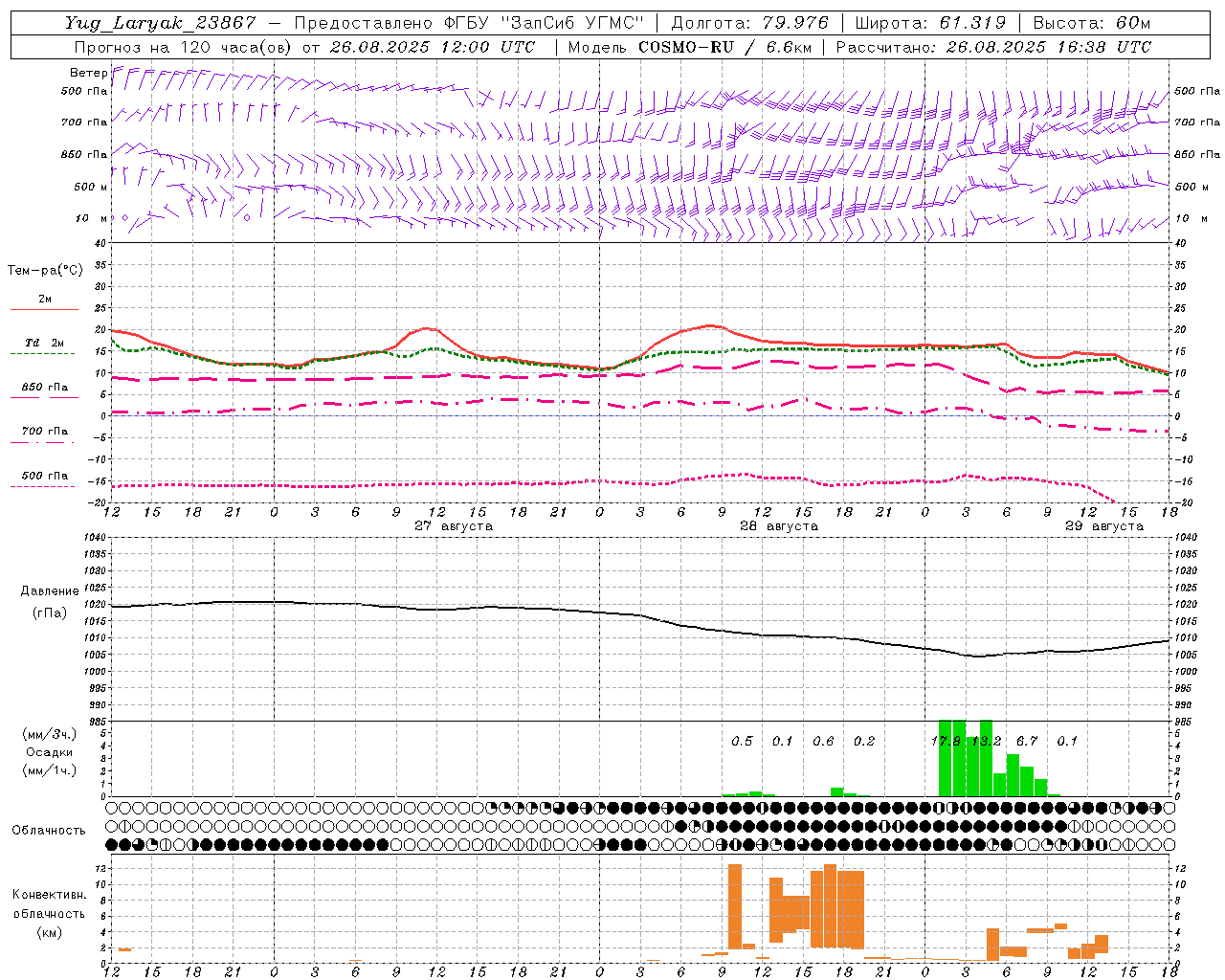Click the station title Yug_Laryak_23867
The image size is (1225, 980).
point(161,23)
